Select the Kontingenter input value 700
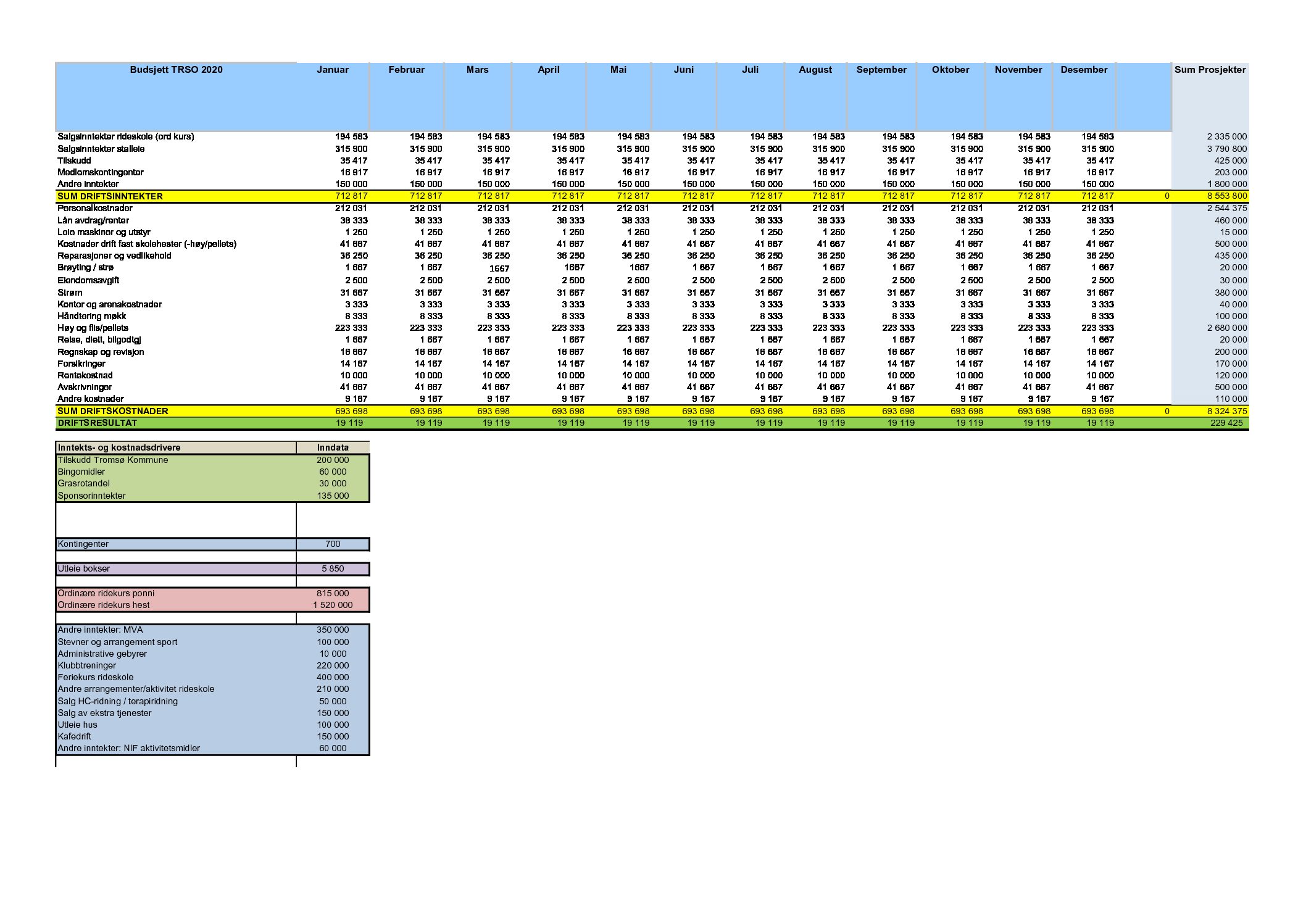 click(x=333, y=544)
